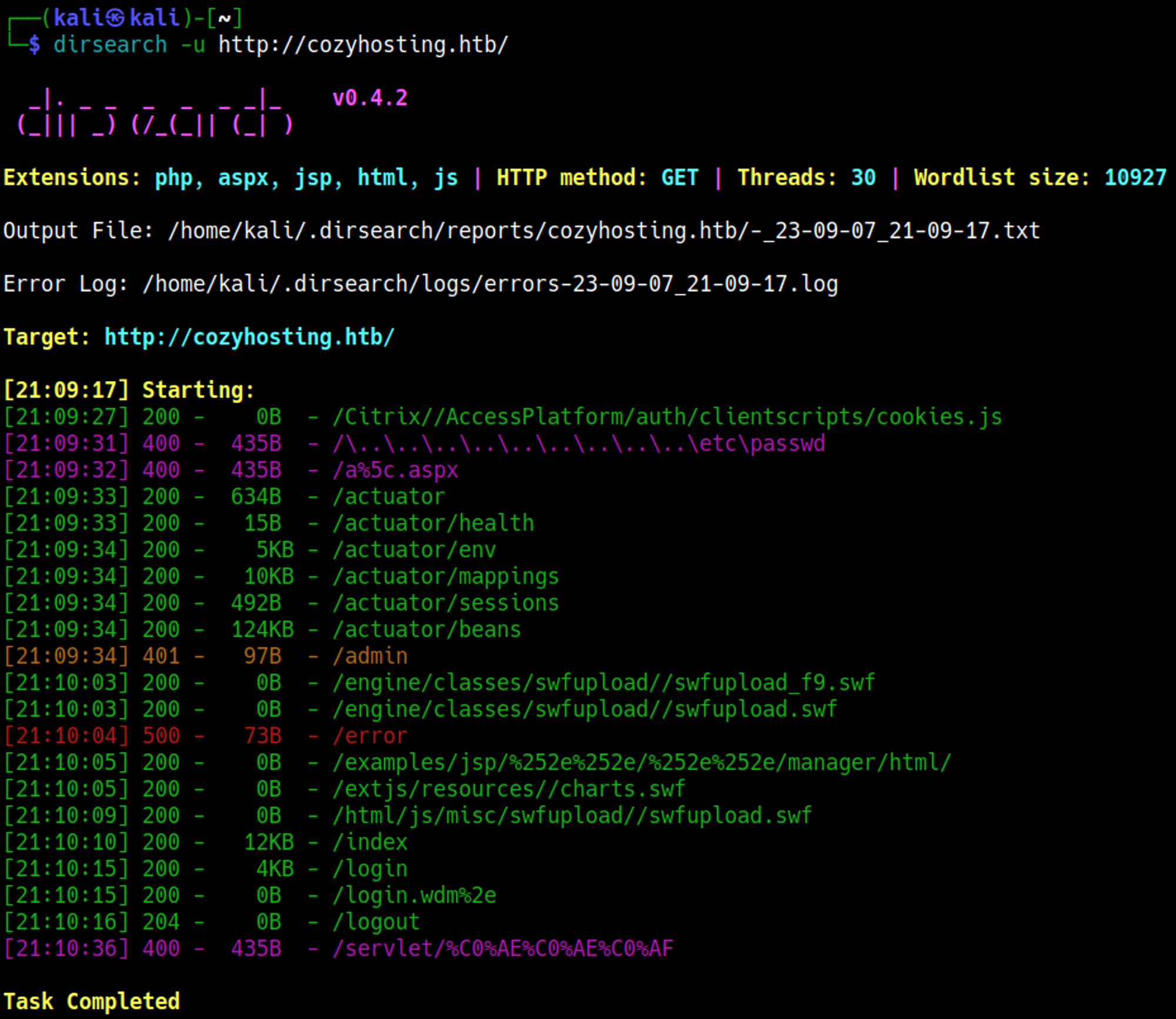Image resolution: width=1176 pixels, height=1019 pixels.
Task: Click the /logout 204 result path
Action: click(376, 921)
